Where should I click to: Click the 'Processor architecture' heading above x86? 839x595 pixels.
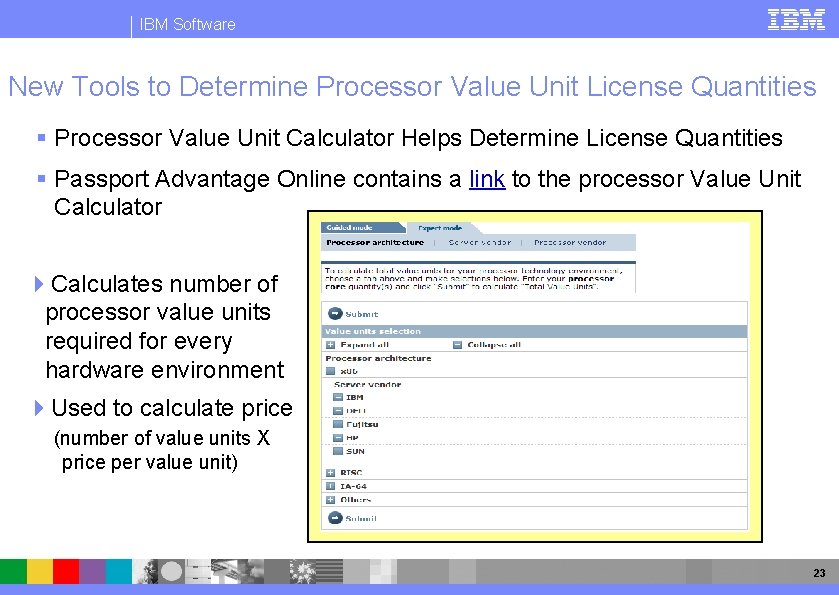point(378,358)
